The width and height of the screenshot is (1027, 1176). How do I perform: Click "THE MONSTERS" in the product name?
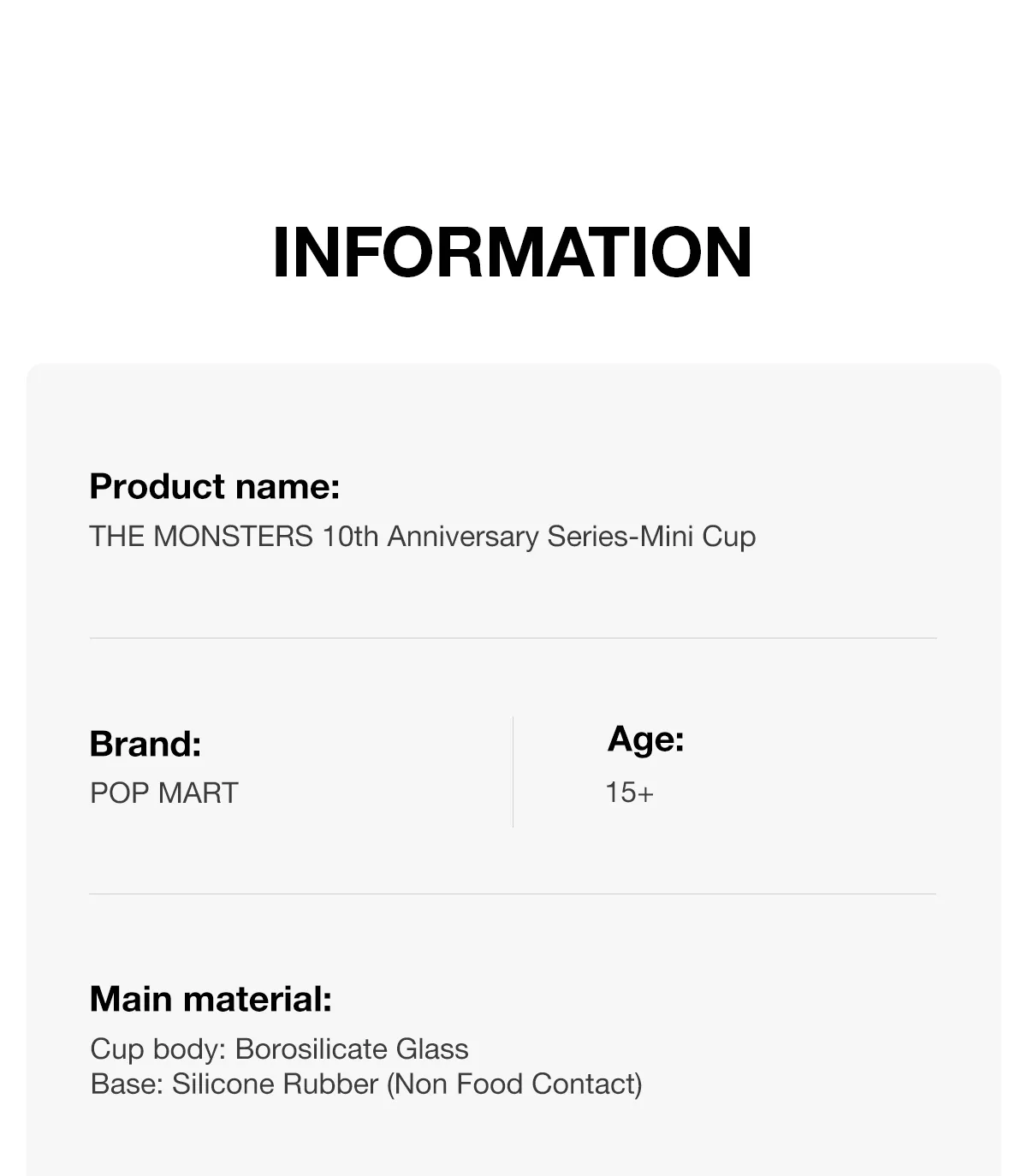(201, 537)
